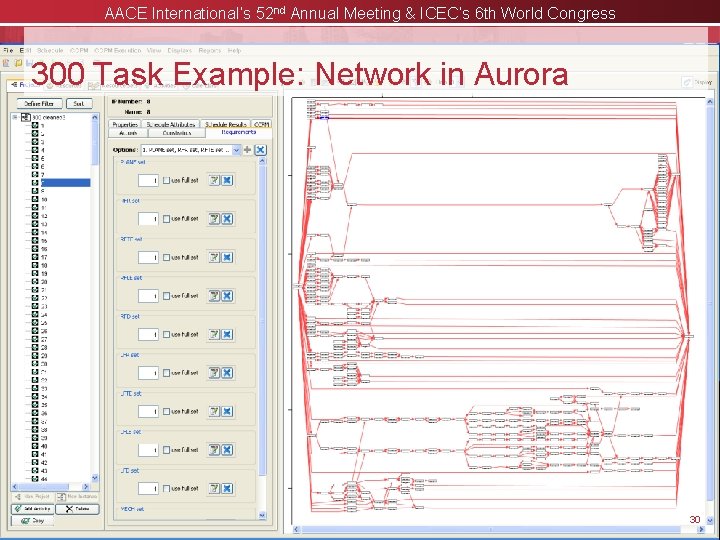
Task: Select activity 44 in the tree
Action: tap(39, 478)
